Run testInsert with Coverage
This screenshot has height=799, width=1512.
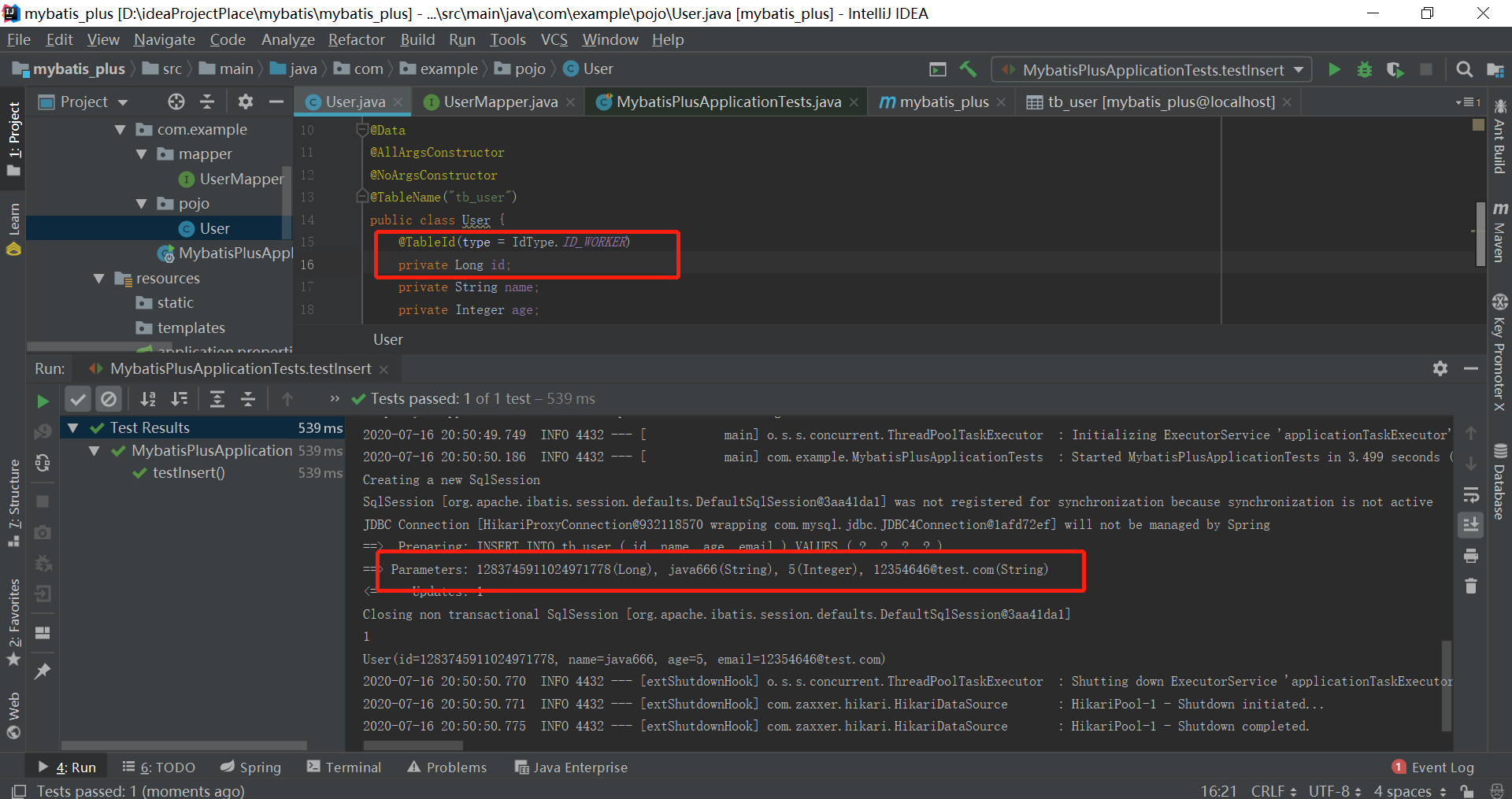coord(1395,69)
